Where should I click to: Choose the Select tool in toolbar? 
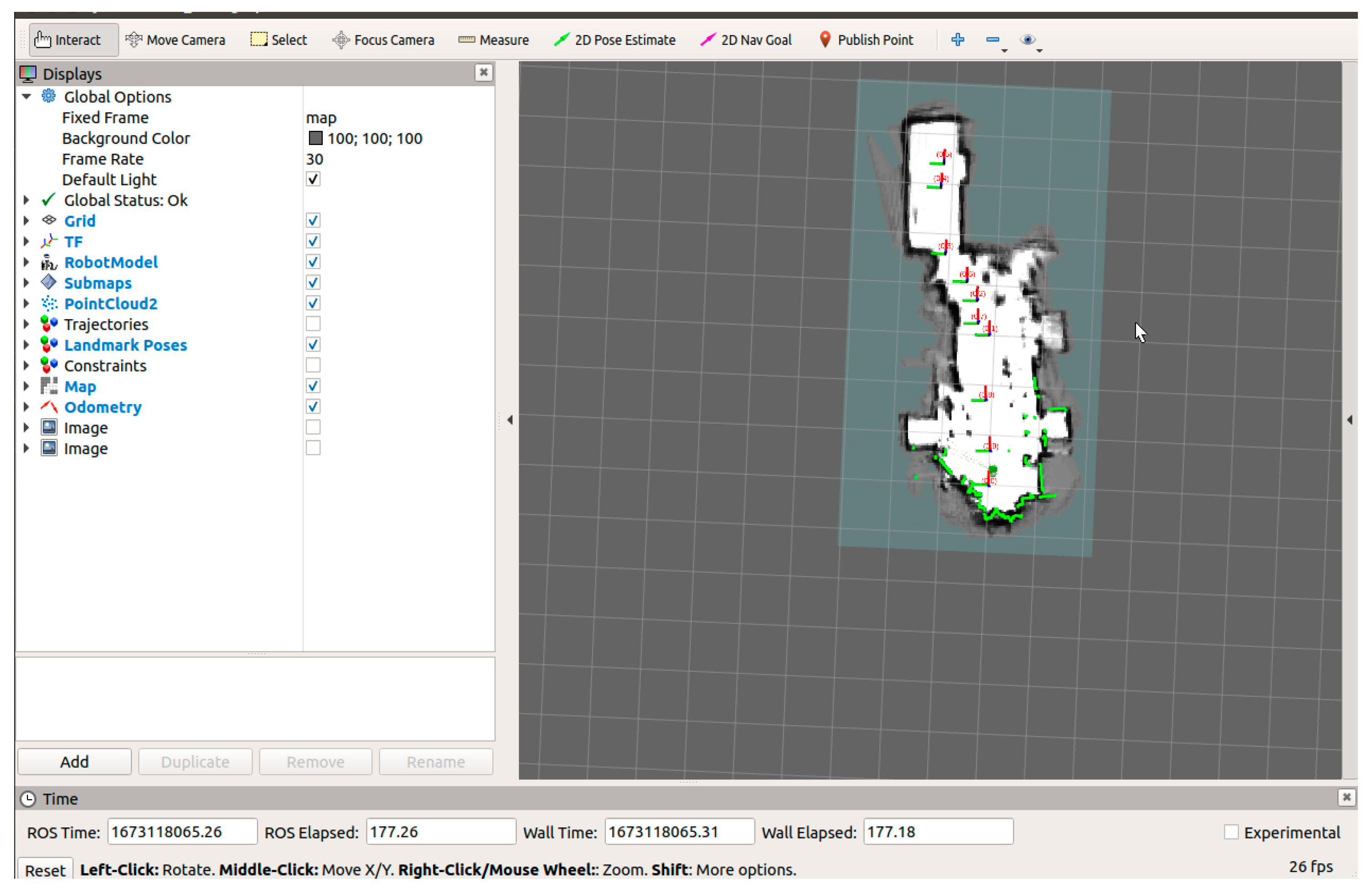point(279,40)
